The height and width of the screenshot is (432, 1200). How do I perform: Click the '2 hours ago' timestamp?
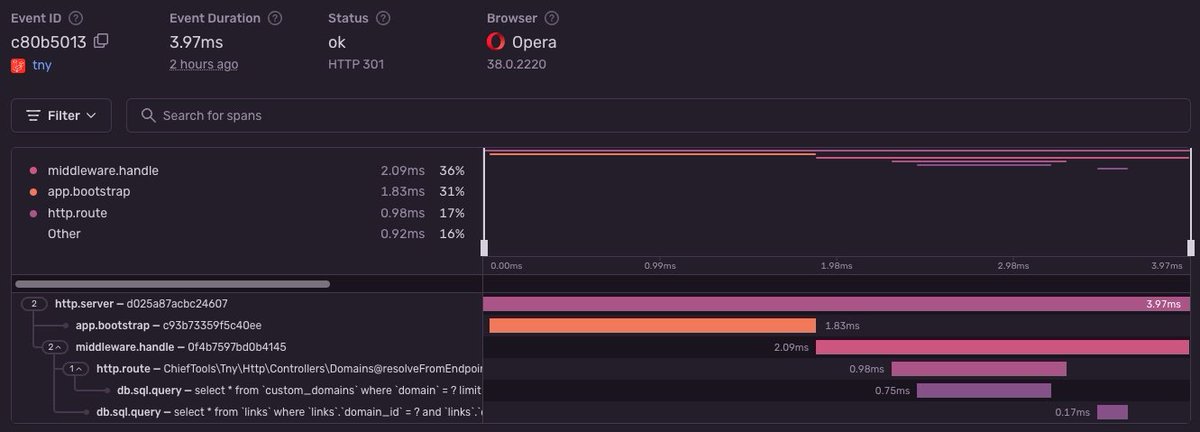coord(204,64)
